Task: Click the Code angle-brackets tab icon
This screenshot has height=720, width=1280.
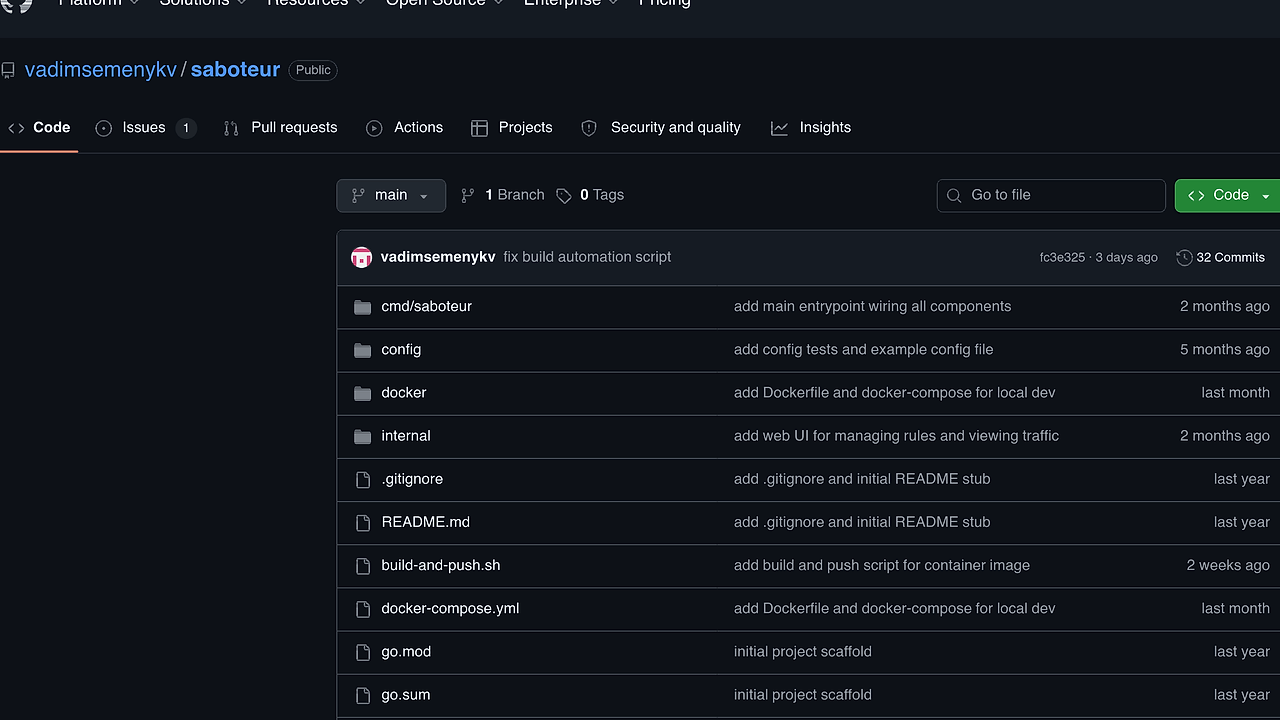Action: 16,128
